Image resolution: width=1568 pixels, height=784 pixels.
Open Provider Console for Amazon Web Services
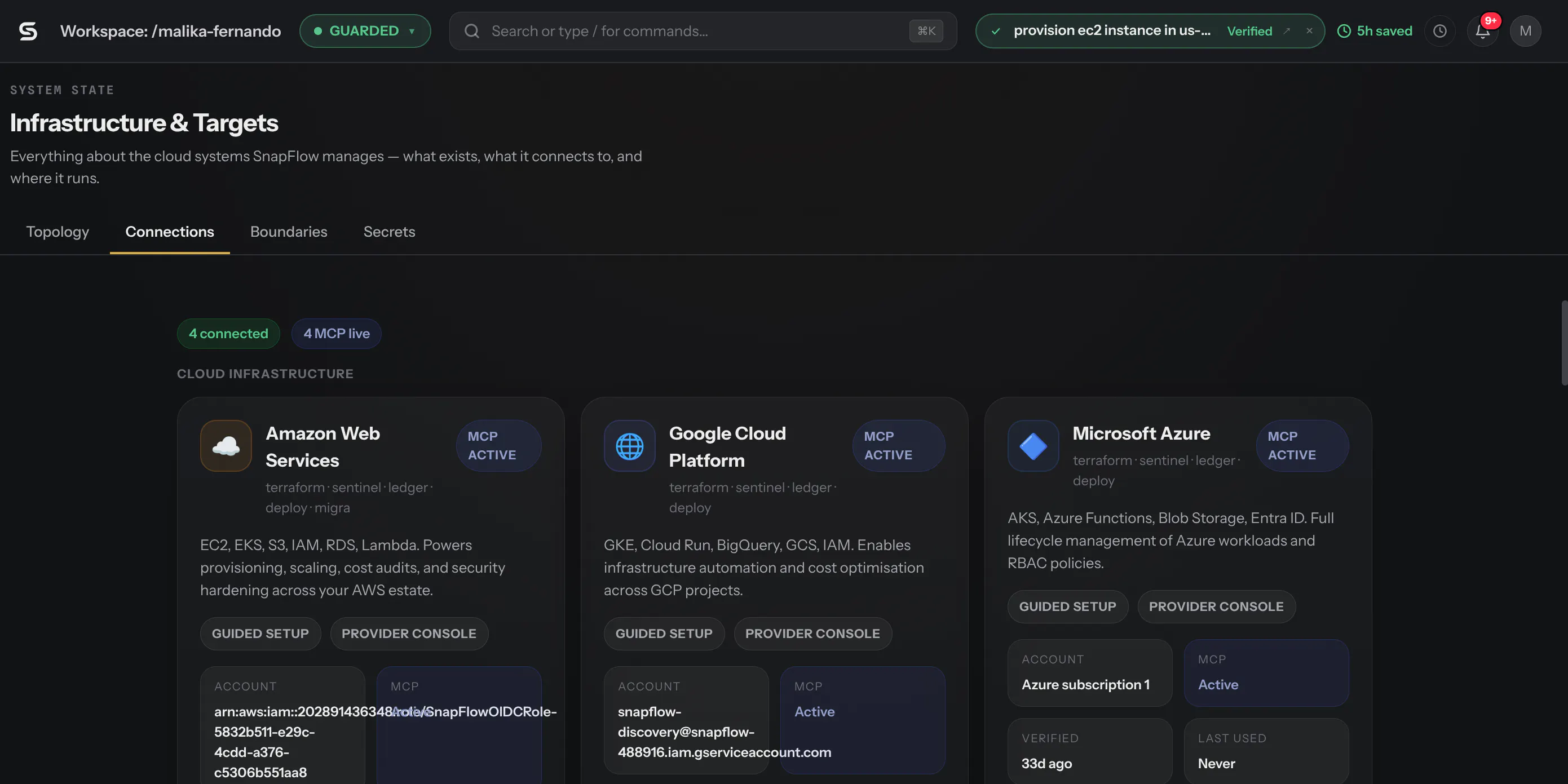409,634
